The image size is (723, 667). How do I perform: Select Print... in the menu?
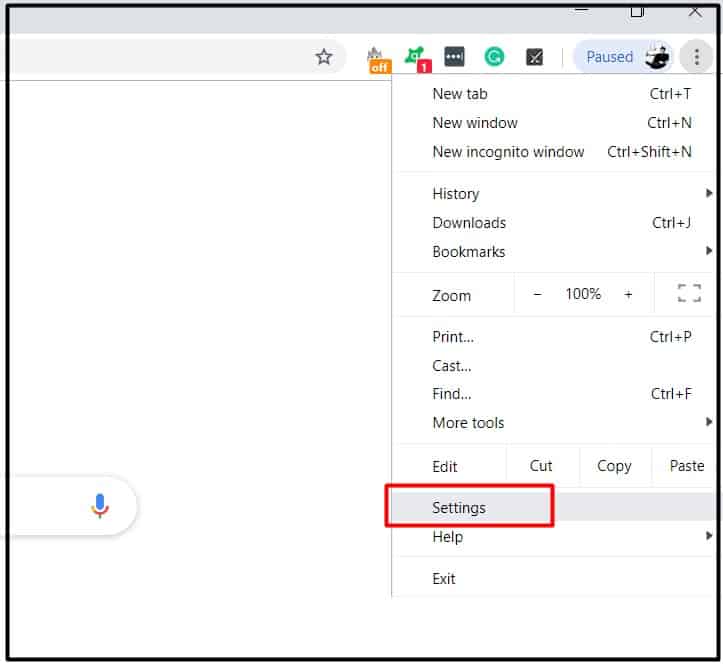pos(553,337)
